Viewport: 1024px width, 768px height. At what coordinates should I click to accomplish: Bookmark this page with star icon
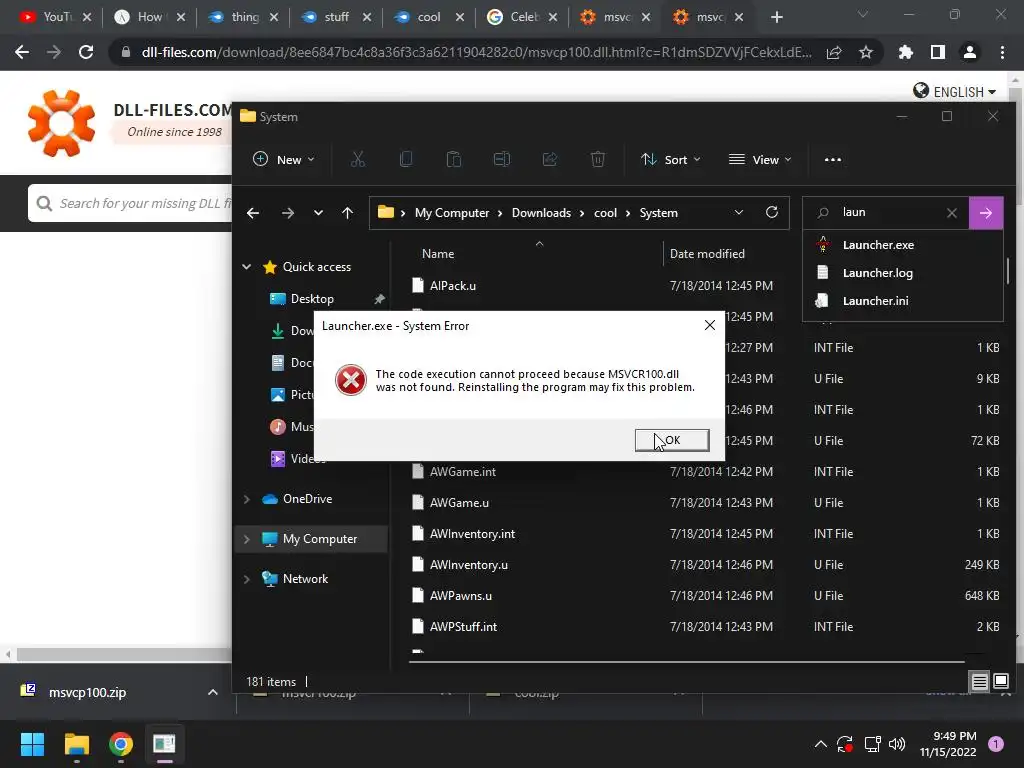pyautogui.click(x=866, y=52)
